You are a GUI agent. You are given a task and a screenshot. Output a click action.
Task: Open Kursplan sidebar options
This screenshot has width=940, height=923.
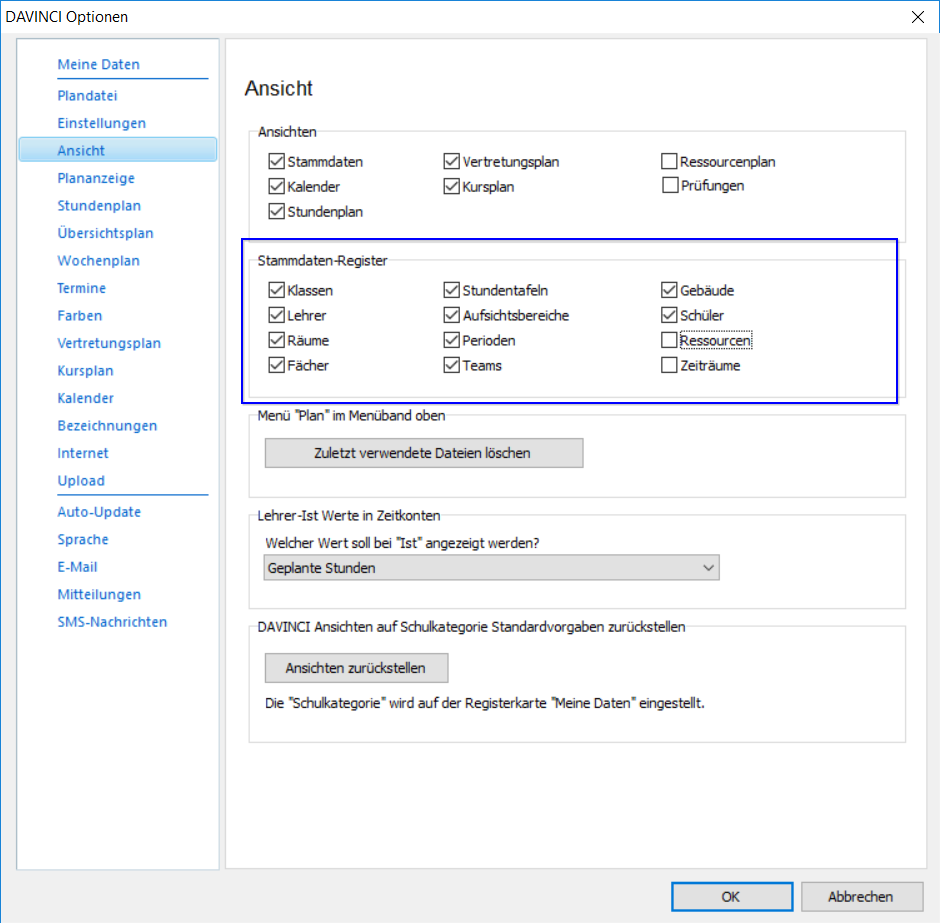coord(85,371)
